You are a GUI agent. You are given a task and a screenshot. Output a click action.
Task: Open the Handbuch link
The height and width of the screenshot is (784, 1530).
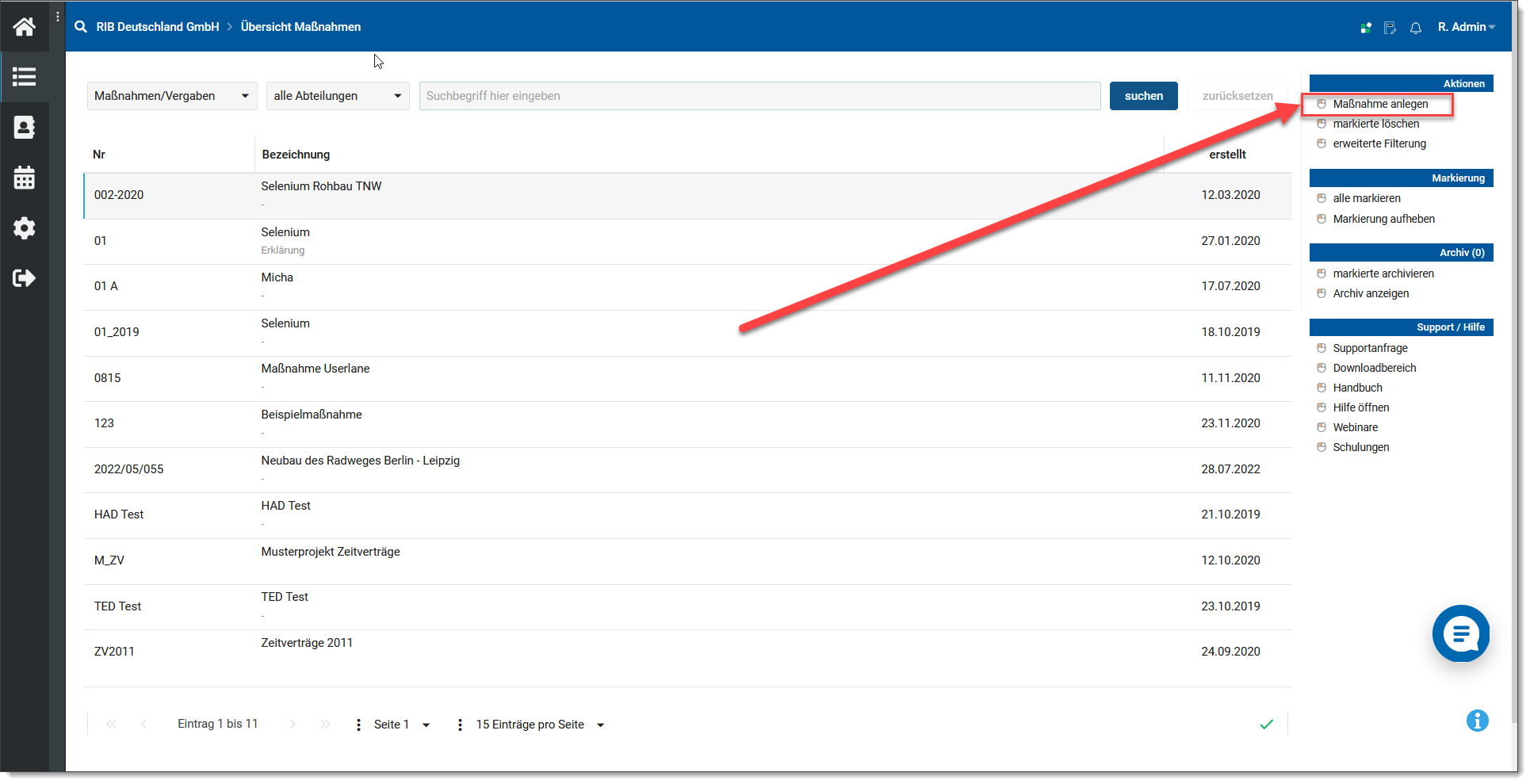click(1357, 388)
